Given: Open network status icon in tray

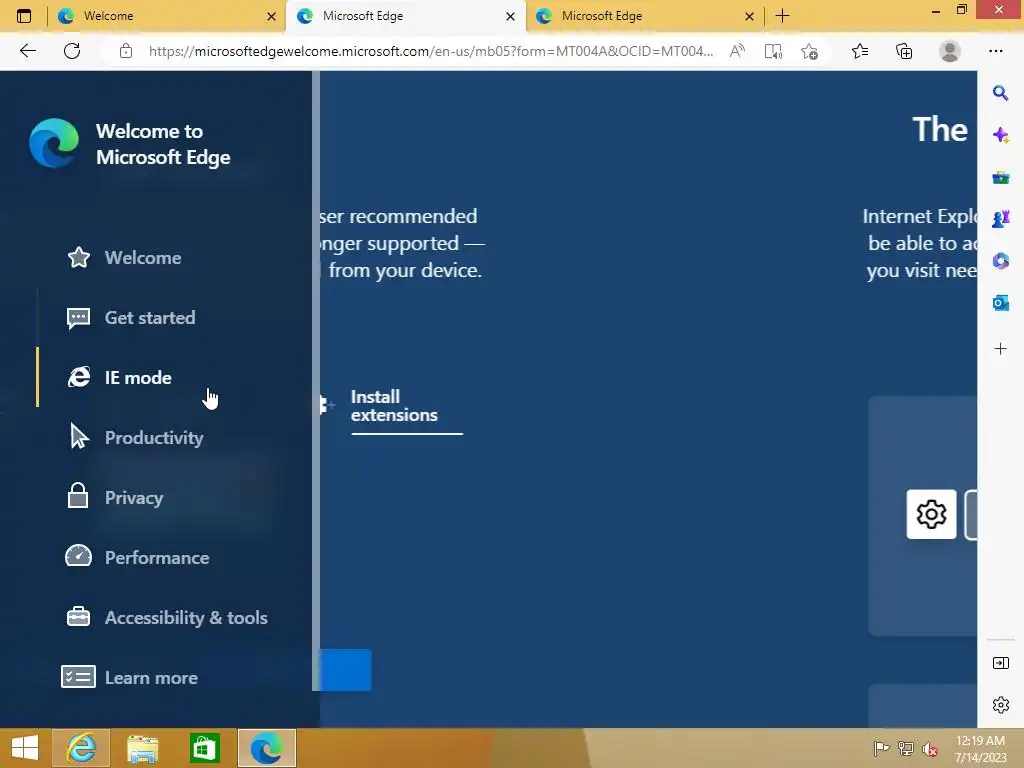Looking at the screenshot, I should coord(906,748).
